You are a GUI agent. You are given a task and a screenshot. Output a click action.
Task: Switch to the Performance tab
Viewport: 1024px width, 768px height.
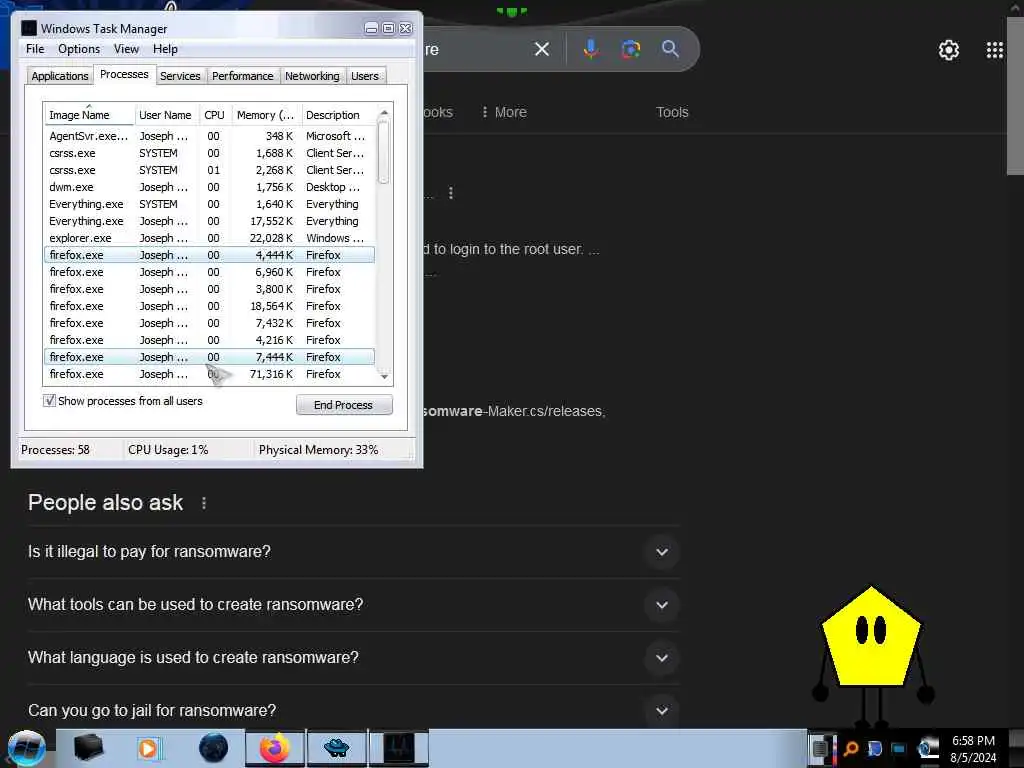pyautogui.click(x=242, y=76)
